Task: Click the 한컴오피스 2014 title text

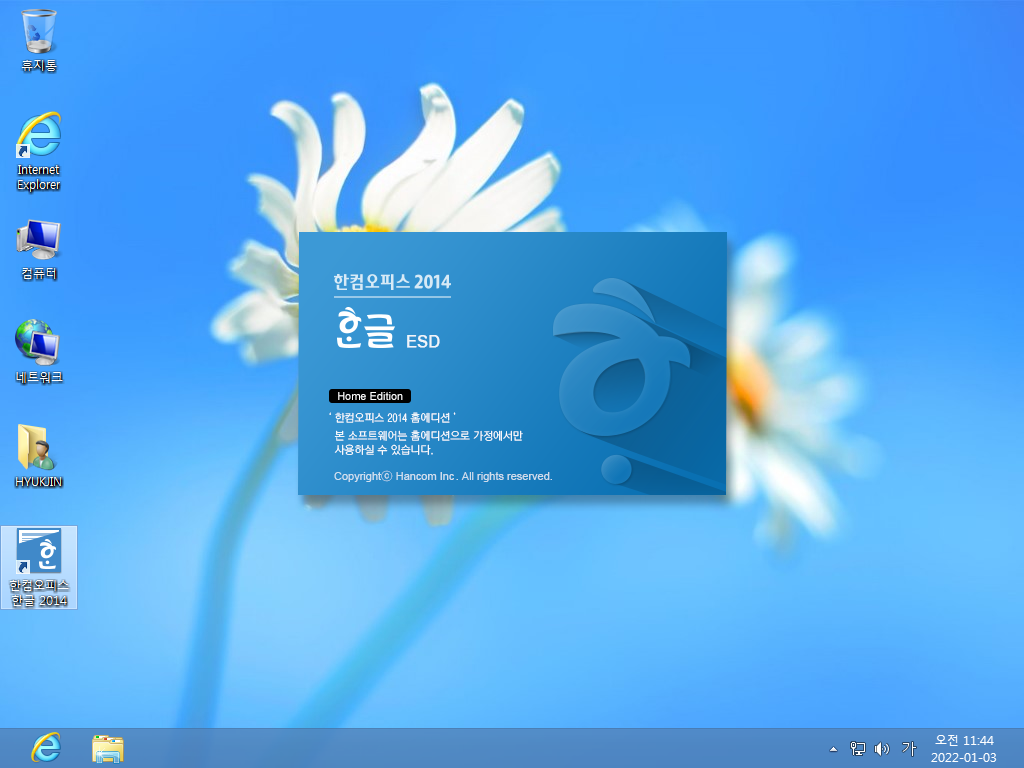Action: [392, 281]
